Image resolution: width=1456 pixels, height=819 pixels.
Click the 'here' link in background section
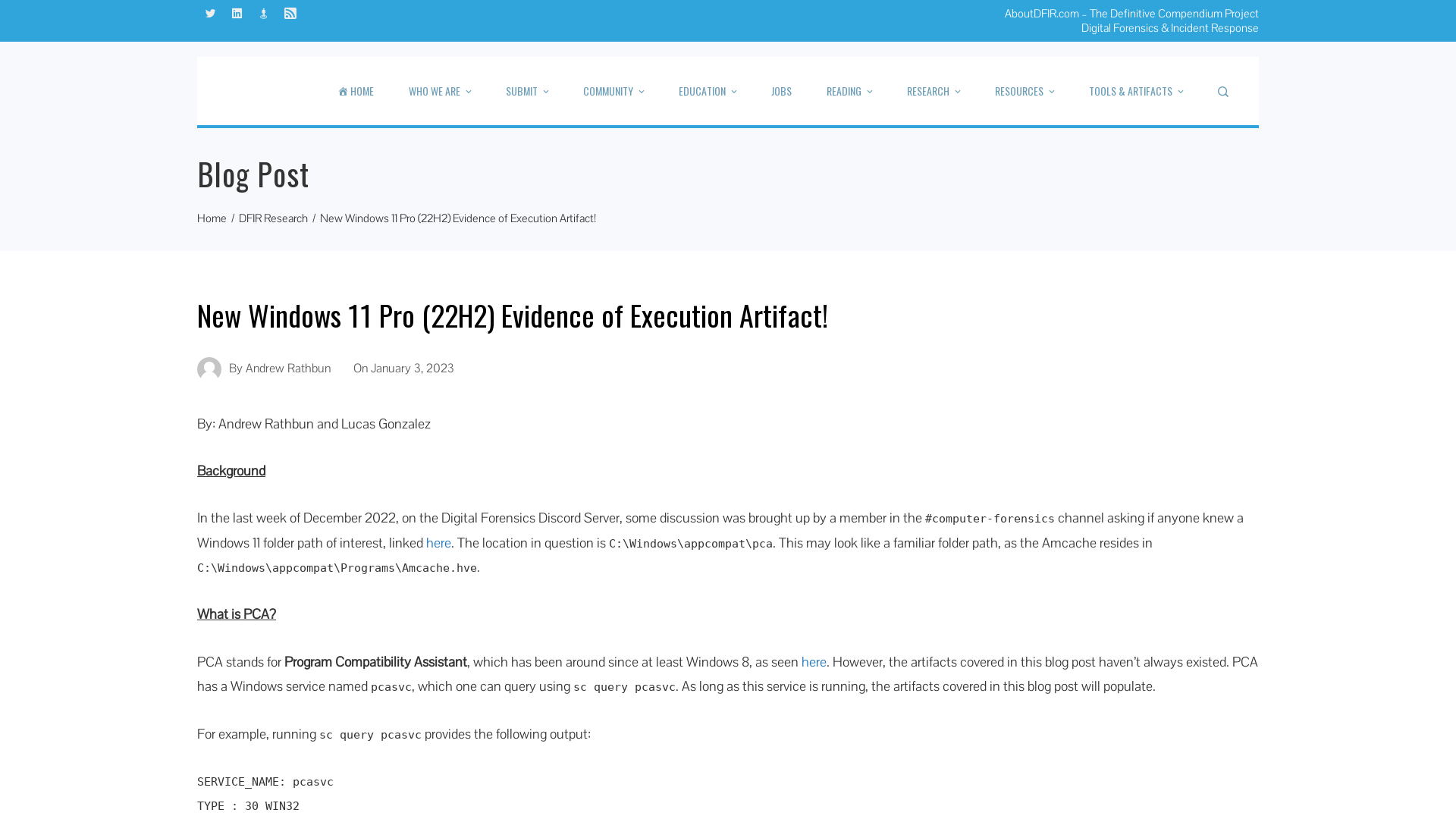point(438,542)
